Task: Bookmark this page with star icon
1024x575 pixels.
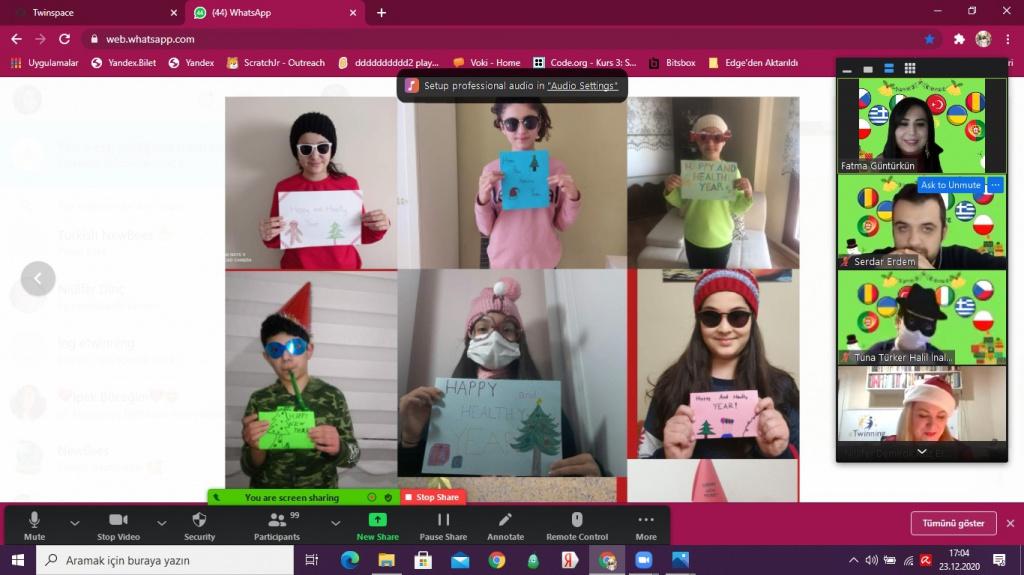Action: tap(929, 39)
